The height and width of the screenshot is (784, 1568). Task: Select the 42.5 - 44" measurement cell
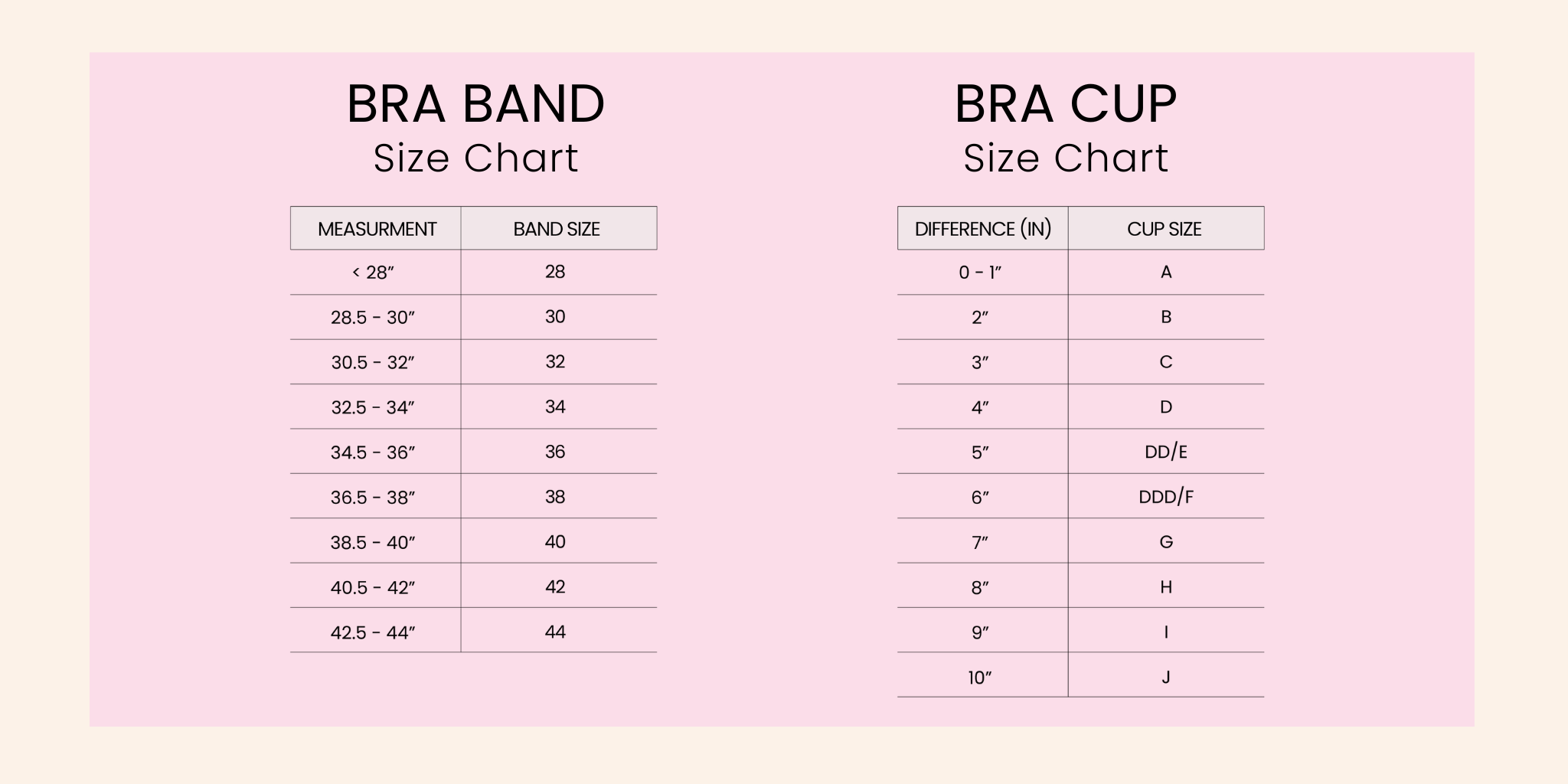(x=373, y=633)
